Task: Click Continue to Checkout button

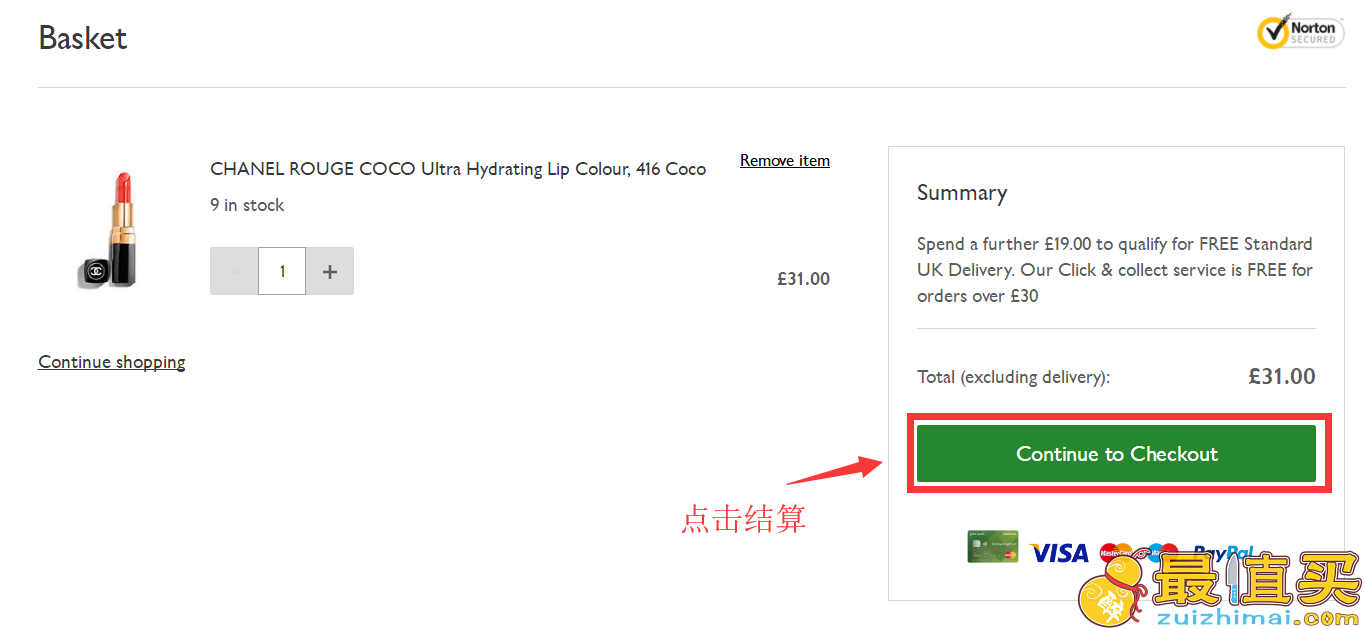Action: point(1116,454)
